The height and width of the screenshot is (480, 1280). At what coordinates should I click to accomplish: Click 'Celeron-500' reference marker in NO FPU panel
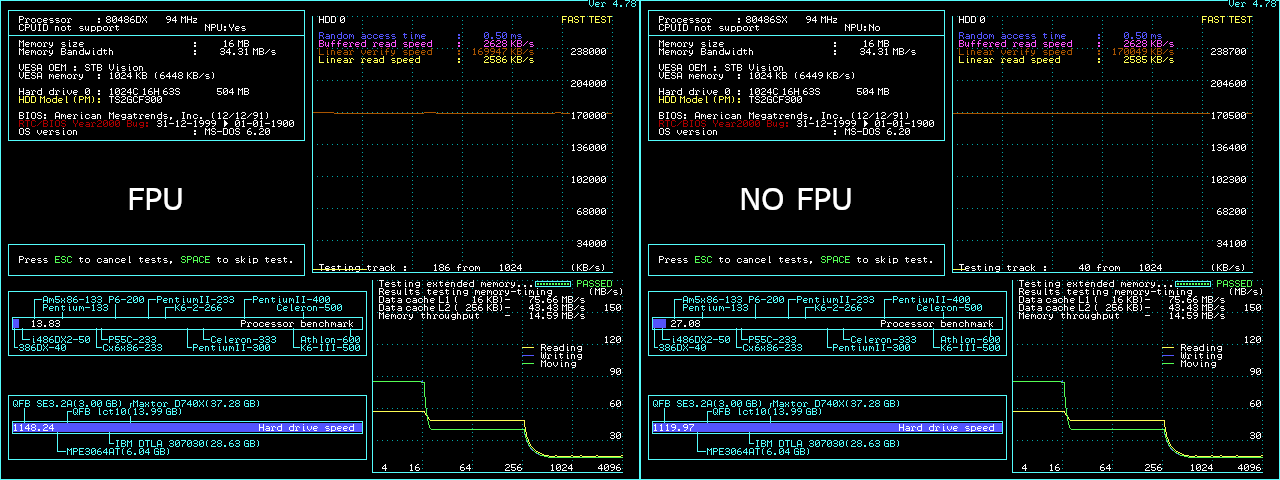tap(949, 308)
